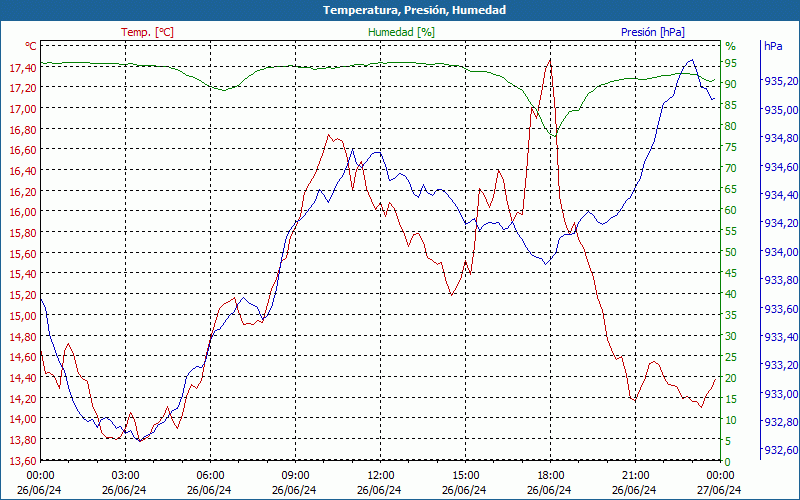Click temperature axis value '14,40'
The height and width of the screenshot is (500, 800).
coord(23,378)
